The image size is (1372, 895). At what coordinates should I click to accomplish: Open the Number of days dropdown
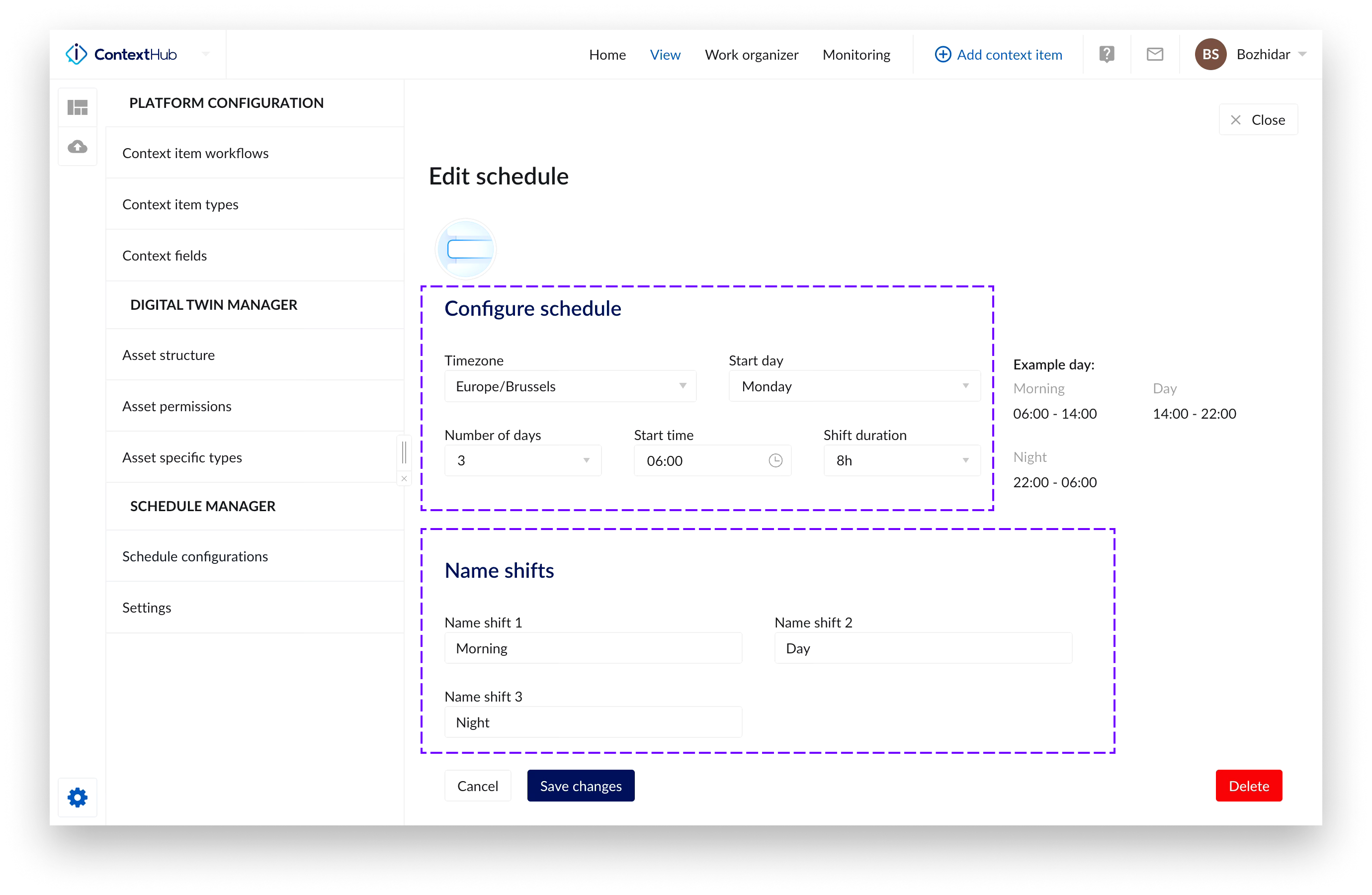tap(522, 460)
